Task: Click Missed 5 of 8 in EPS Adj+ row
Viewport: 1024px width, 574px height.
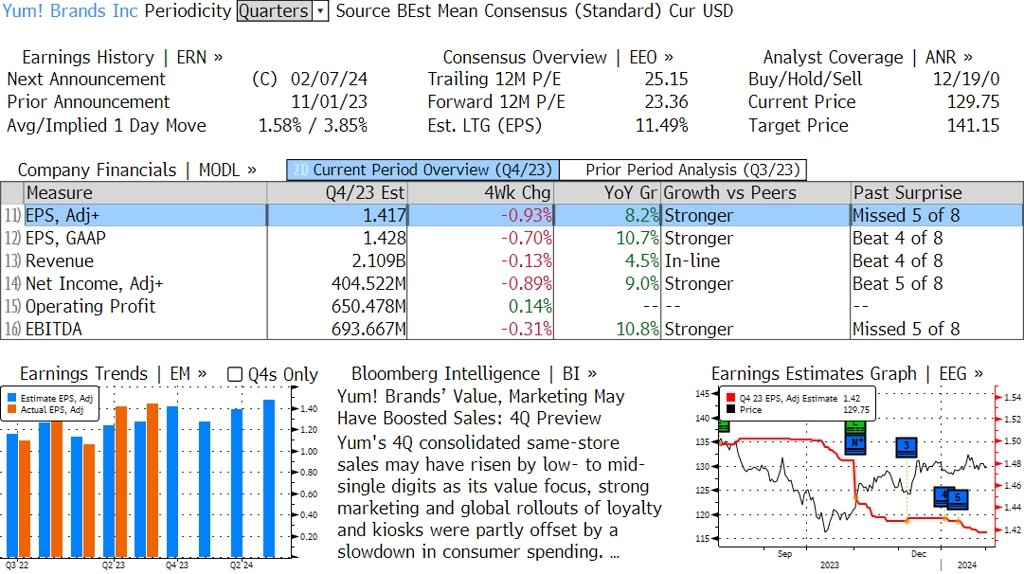Action: (906, 215)
